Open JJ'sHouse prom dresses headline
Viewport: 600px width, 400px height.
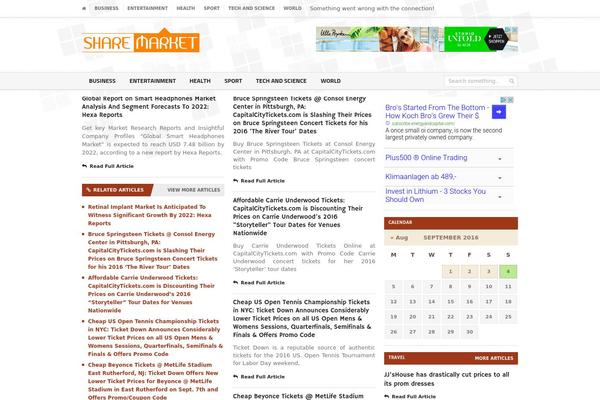coord(447,379)
